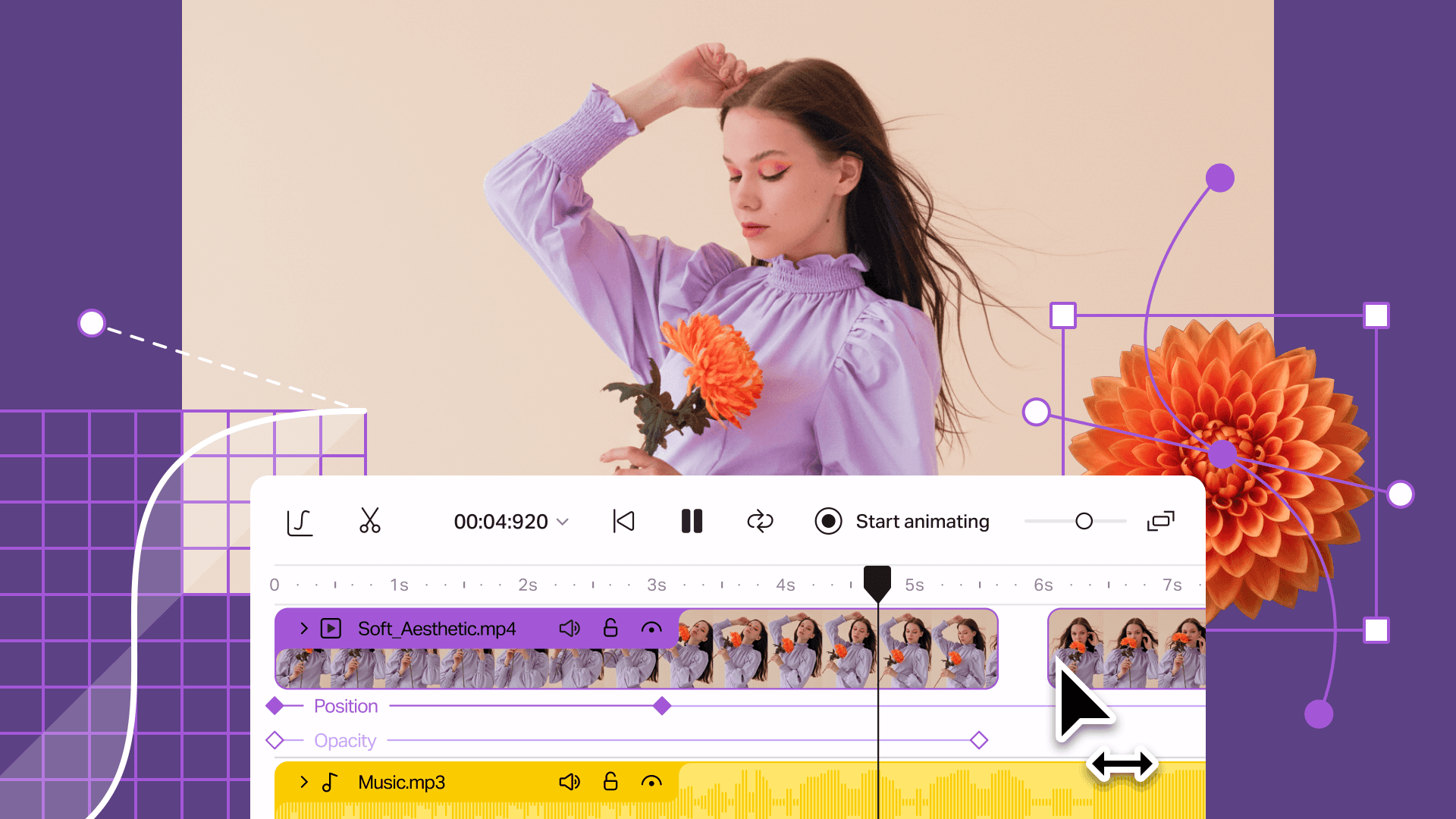The image size is (1456, 819).
Task: Toggle visibility eye on Soft_Aesthetic.mp4
Action: 651,629
